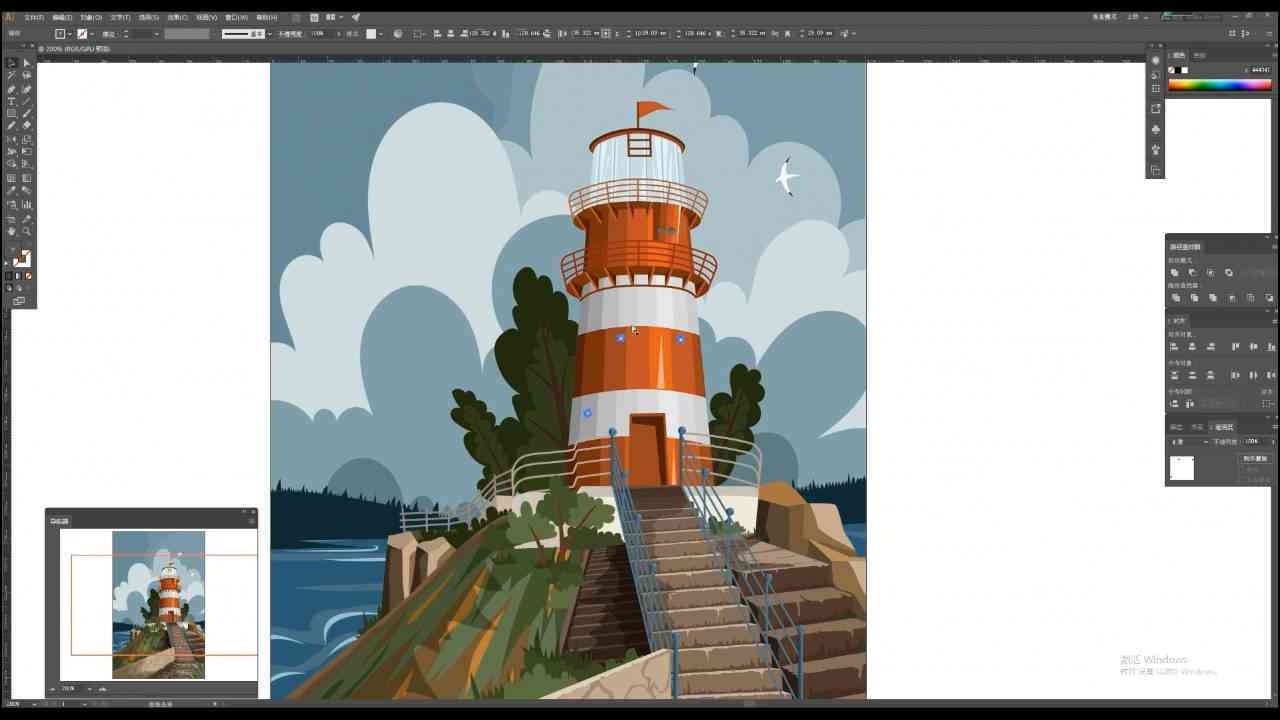Click the Unite shape mode in Pathfinder
This screenshot has width=1280, height=720.
[1174, 272]
